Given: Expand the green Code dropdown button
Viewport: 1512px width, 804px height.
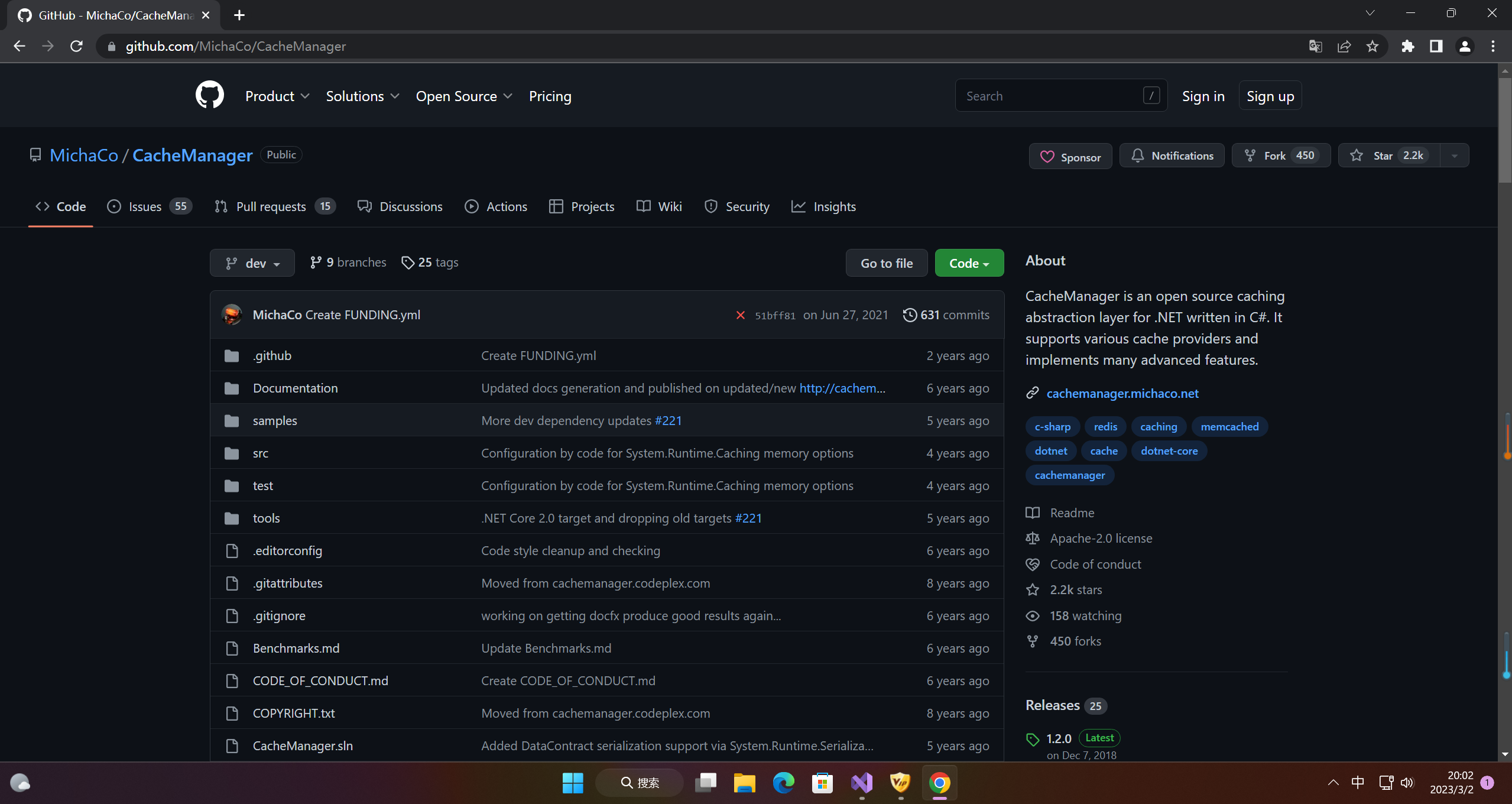Looking at the screenshot, I should pyautogui.click(x=969, y=263).
